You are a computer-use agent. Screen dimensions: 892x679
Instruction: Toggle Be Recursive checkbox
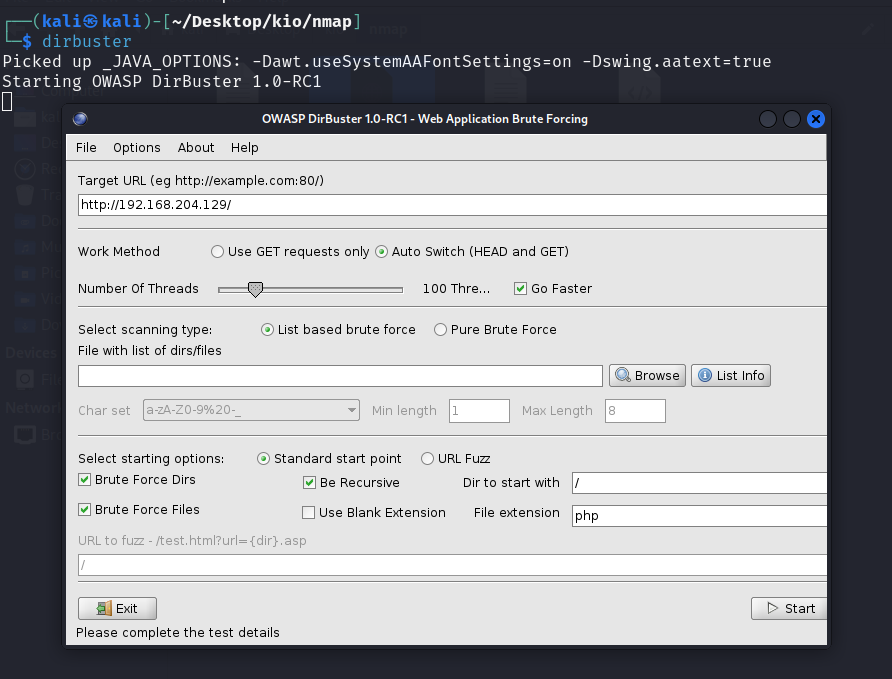pos(309,483)
